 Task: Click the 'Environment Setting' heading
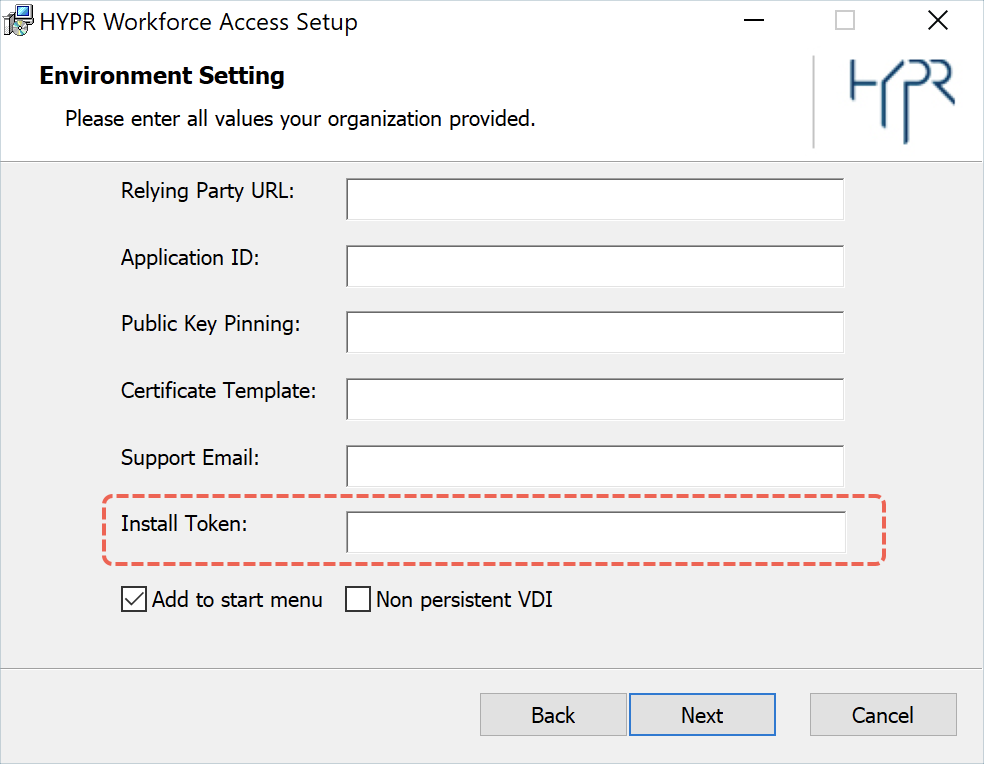coord(162,76)
